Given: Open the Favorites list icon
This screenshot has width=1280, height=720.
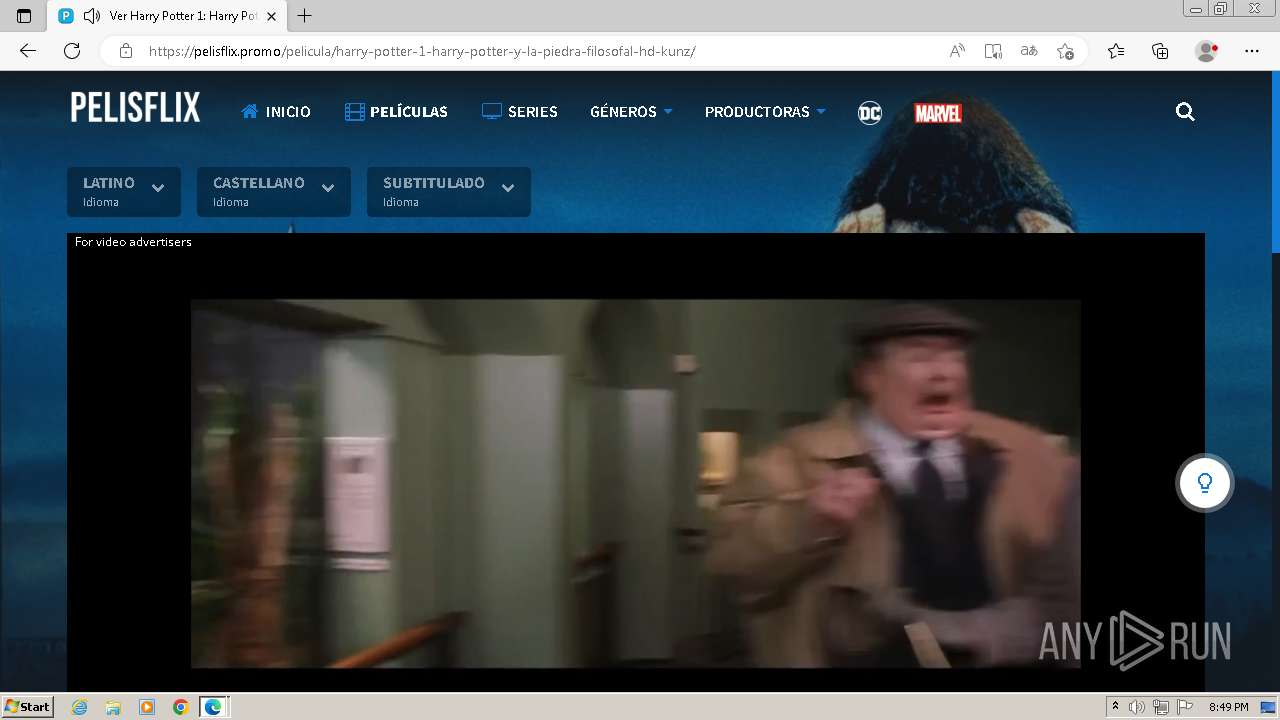Looking at the screenshot, I should [1116, 51].
